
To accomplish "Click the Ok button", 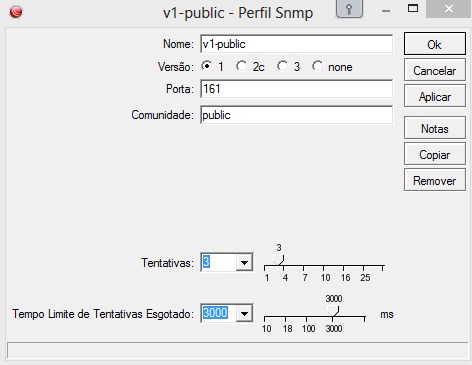I will click(435, 44).
